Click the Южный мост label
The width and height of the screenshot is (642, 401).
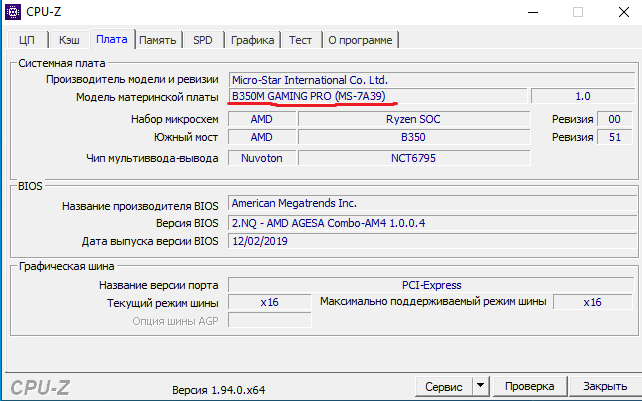(x=186, y=137)
